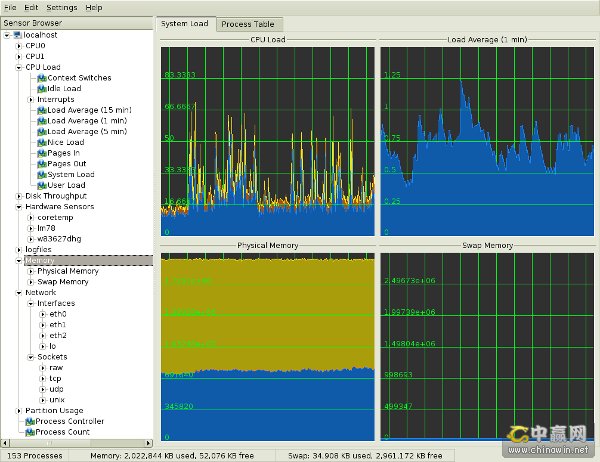Open the Help menu

94,7
